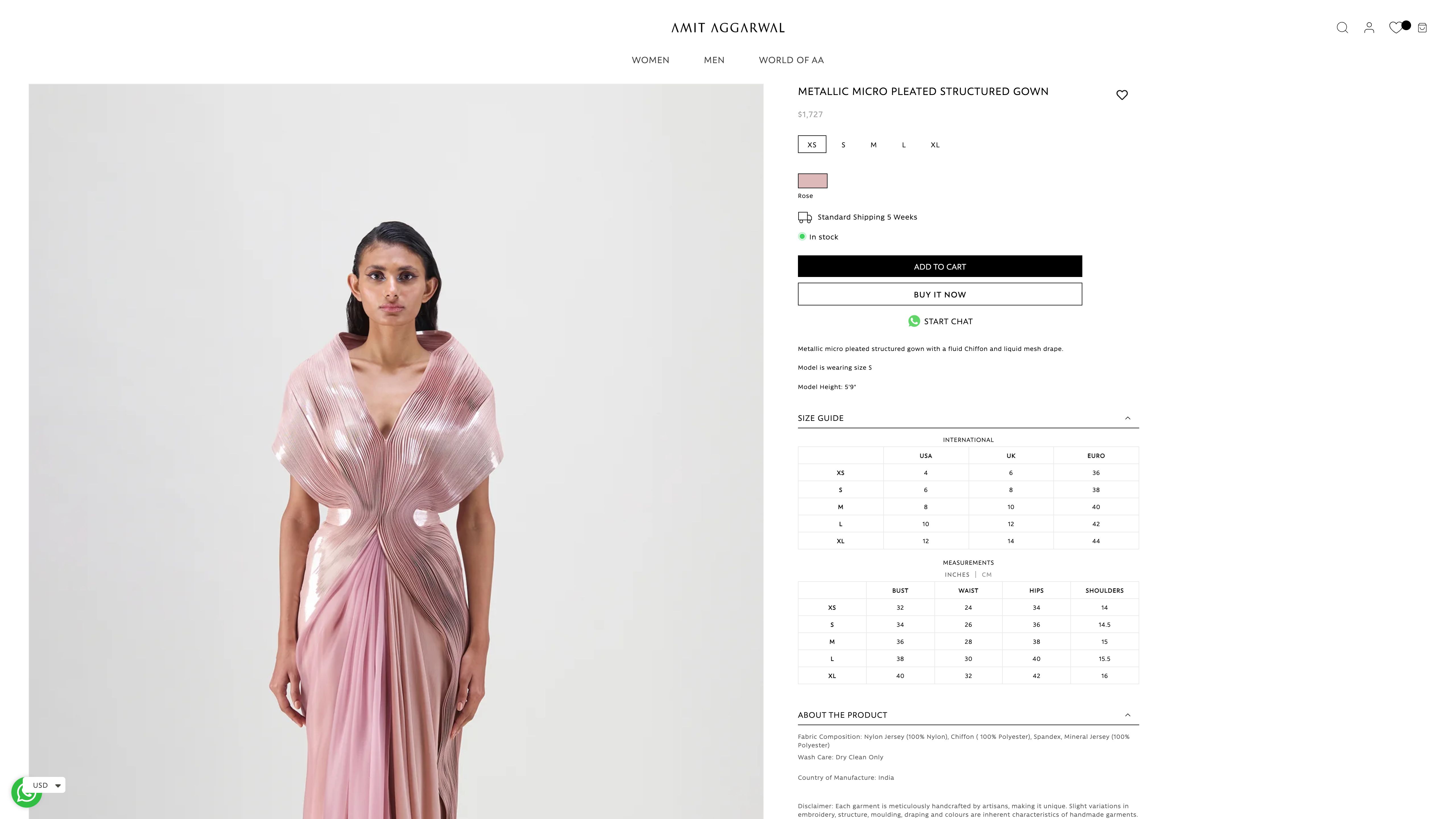Click the Buy It Now button
Image resolution: width=1456 pixels, height=819 pixels.
tap(939, 295)
